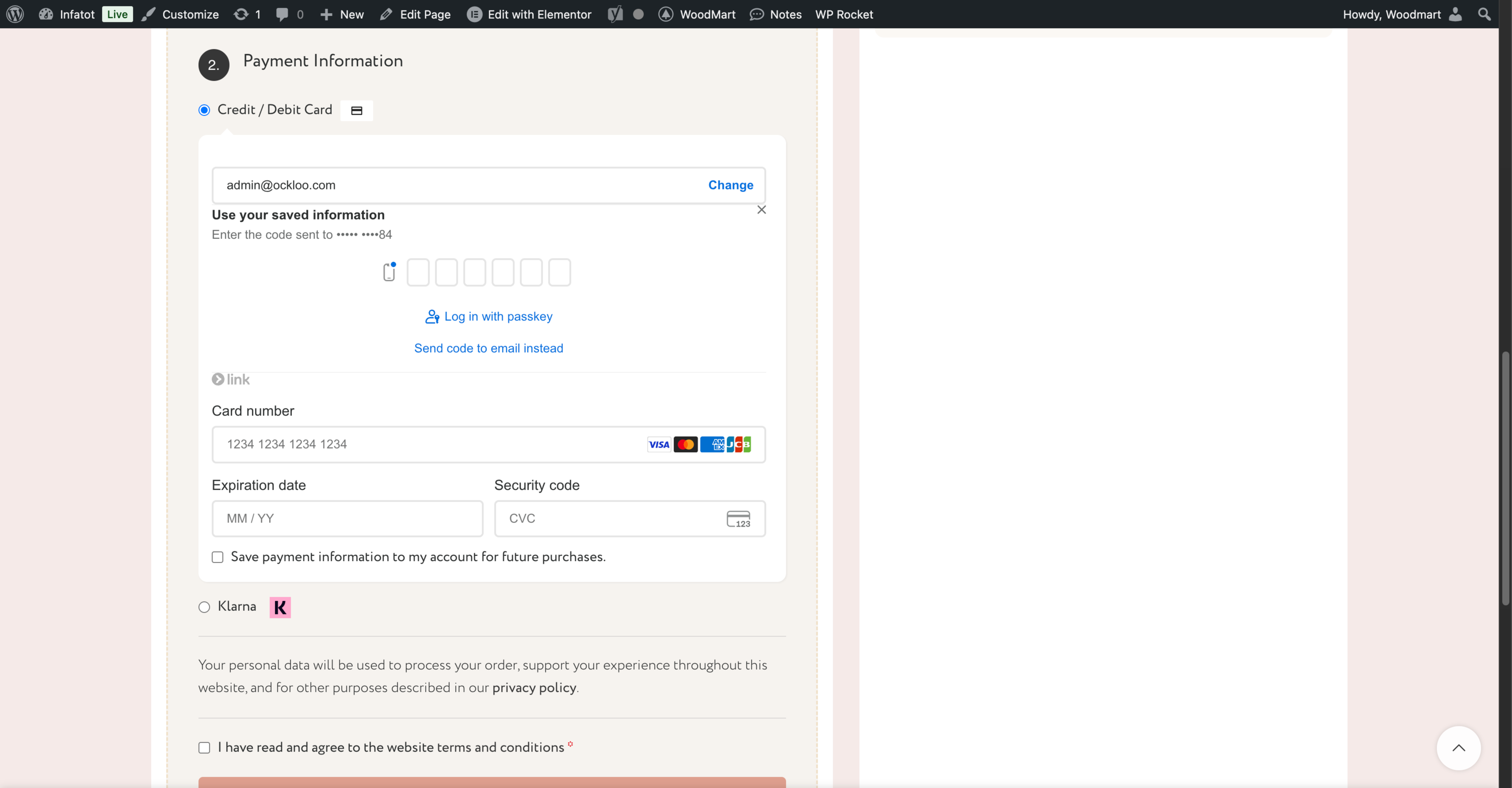The image size is (1512, 788).
Task: Click Edit with Elementor
Action: (529, 14)
